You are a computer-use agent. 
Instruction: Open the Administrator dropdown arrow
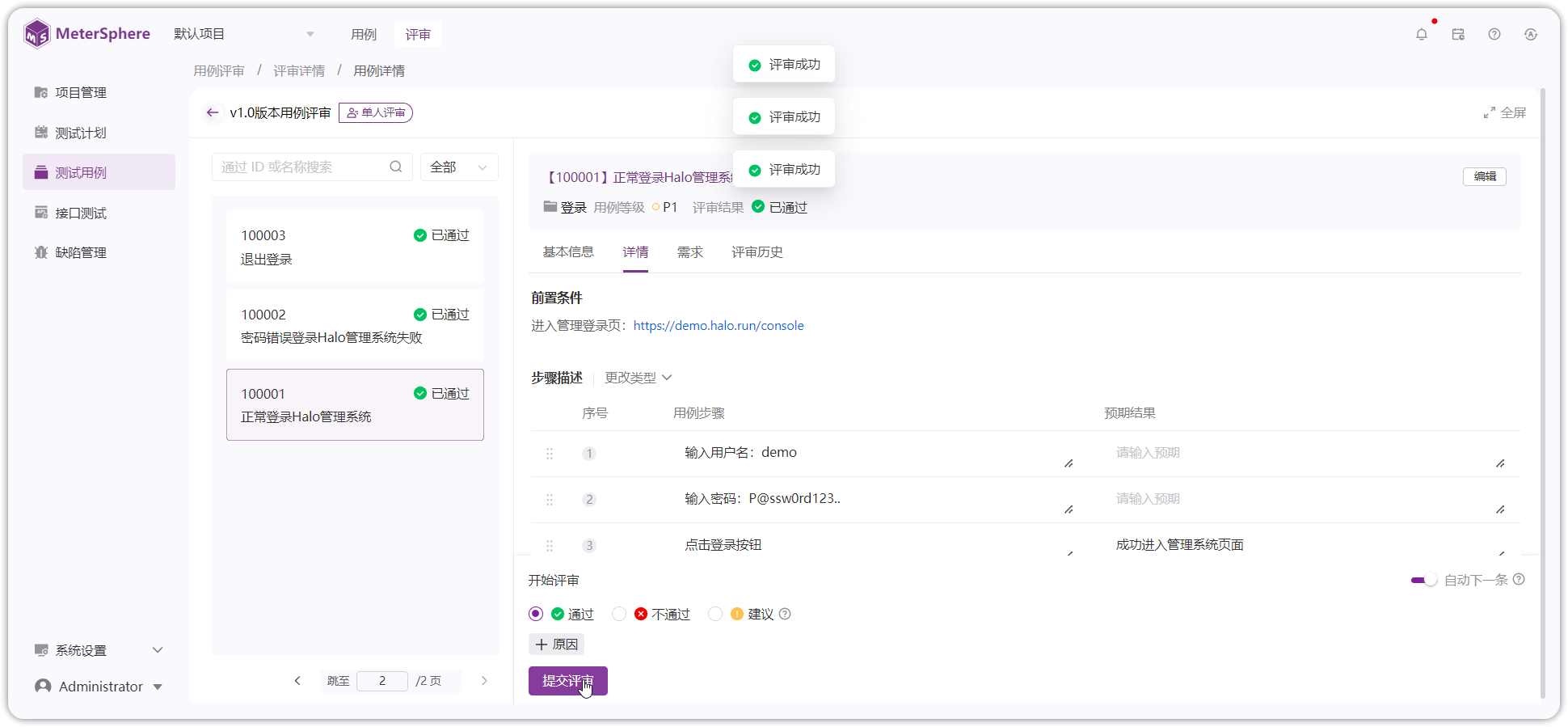[x=158, y=687]
